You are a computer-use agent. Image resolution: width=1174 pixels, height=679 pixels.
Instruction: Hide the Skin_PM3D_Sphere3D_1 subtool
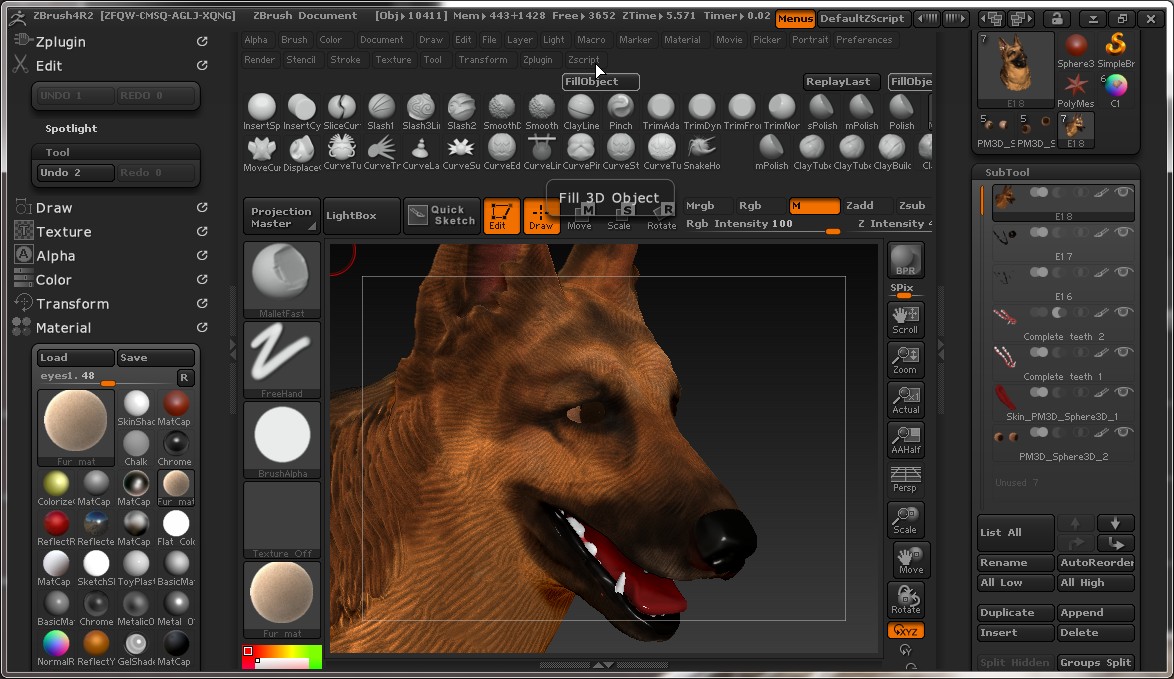pyautogui.click(x=1122, y=392)
